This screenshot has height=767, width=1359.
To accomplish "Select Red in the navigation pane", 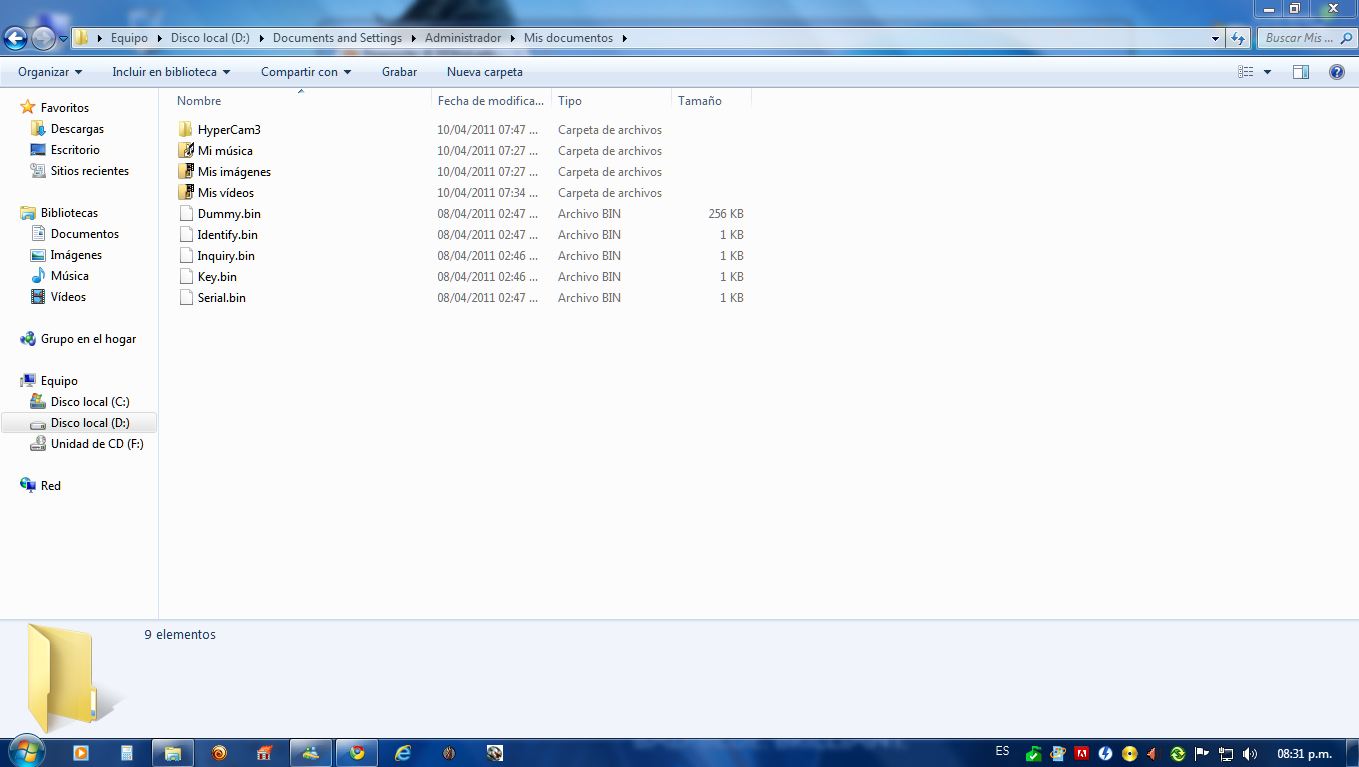I will tap(50, 486).
